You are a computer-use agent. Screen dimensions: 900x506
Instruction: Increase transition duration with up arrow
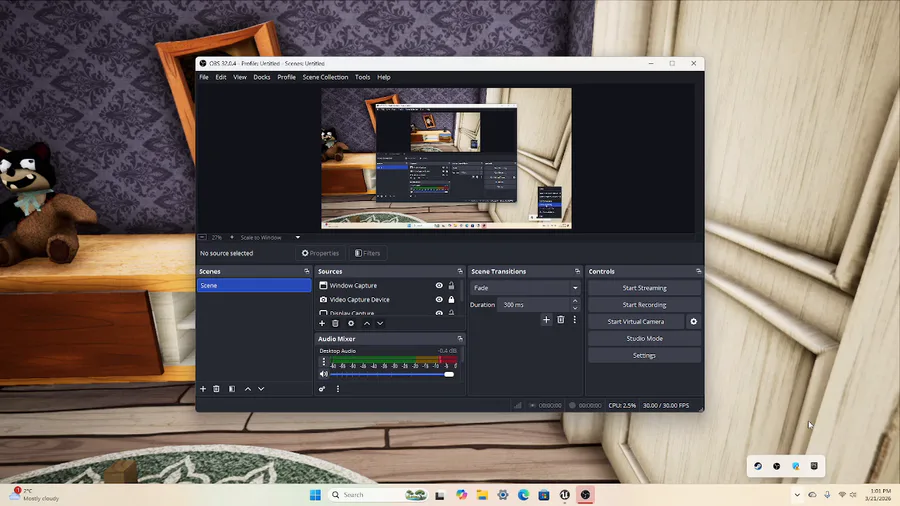(x=575, y=301)
